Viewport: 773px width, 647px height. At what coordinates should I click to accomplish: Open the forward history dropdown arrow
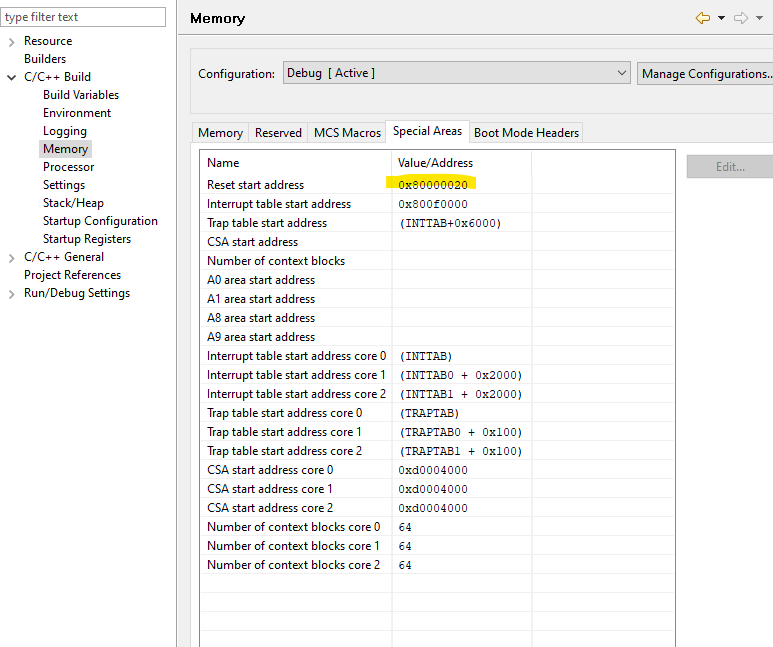click(759, 19)
